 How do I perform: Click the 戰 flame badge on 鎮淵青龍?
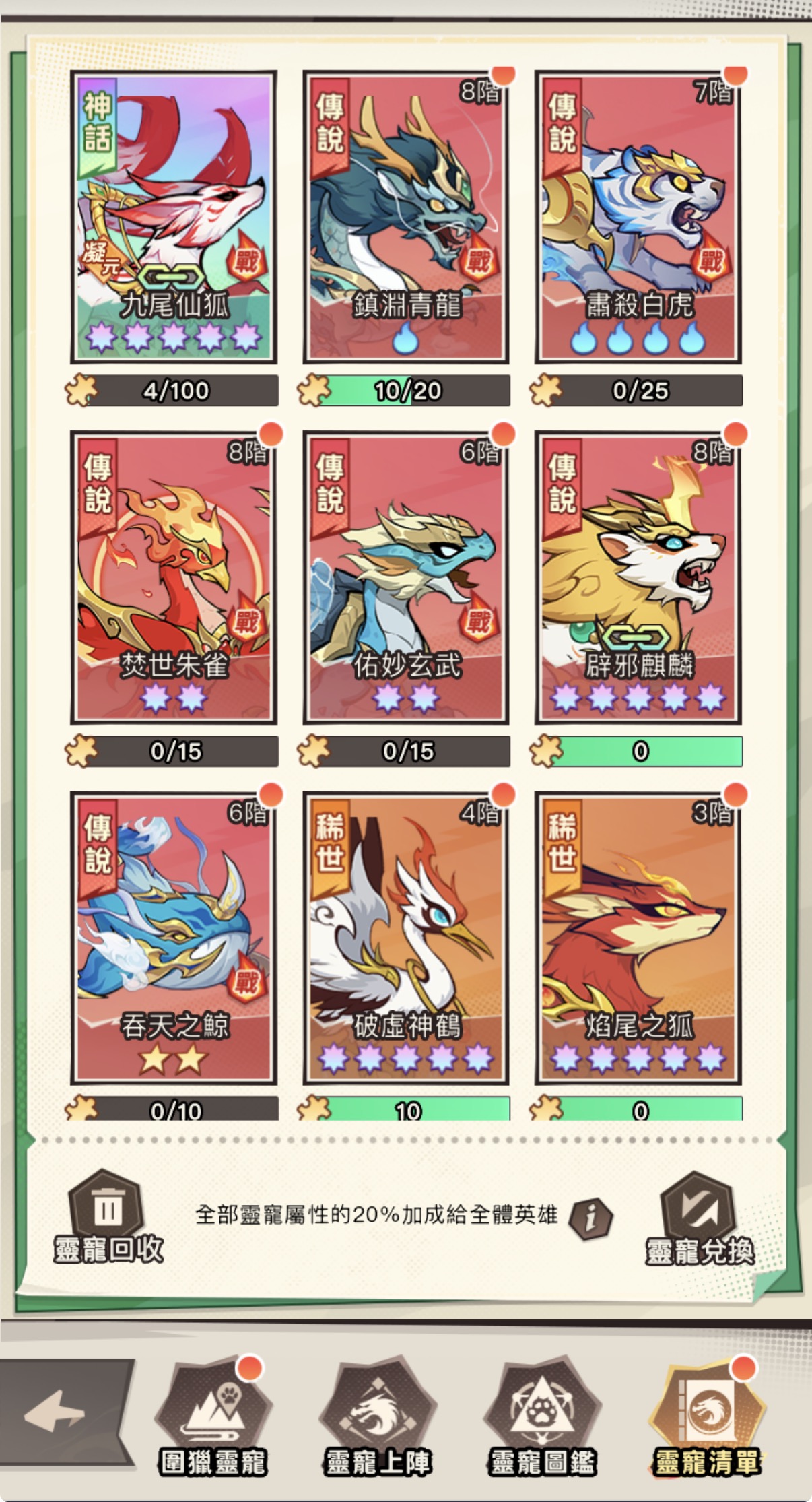click(x=478, y=257)
